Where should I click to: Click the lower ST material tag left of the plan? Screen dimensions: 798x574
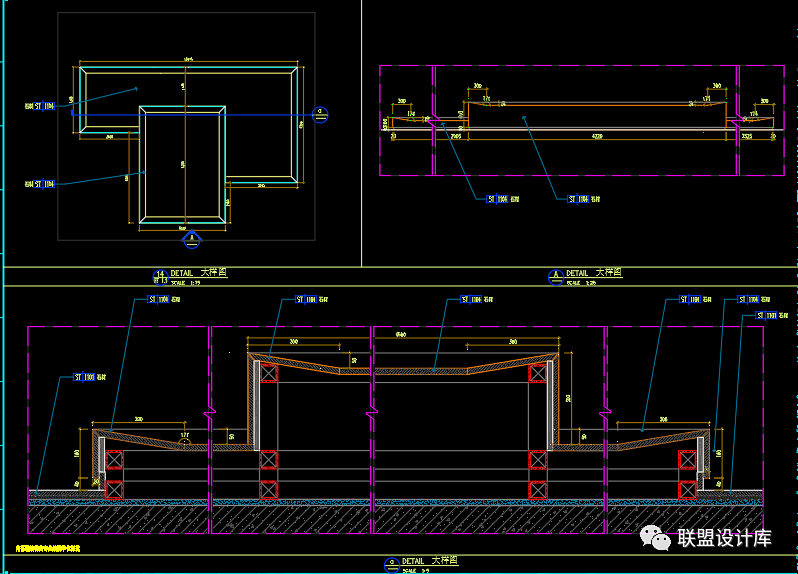click(40, 184)
